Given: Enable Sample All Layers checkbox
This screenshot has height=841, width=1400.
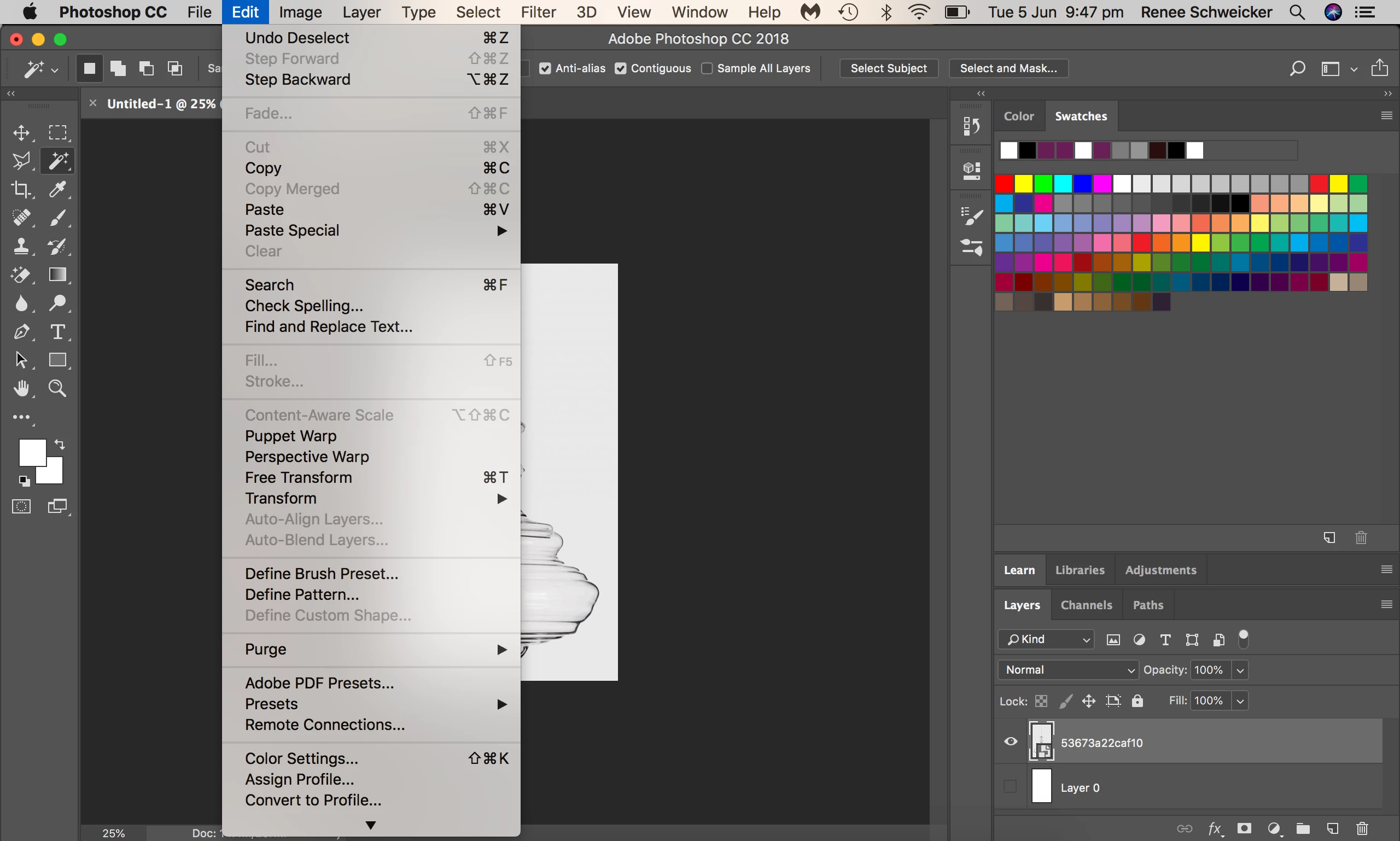Looking at the screenshot, I should tap(707, 68).
